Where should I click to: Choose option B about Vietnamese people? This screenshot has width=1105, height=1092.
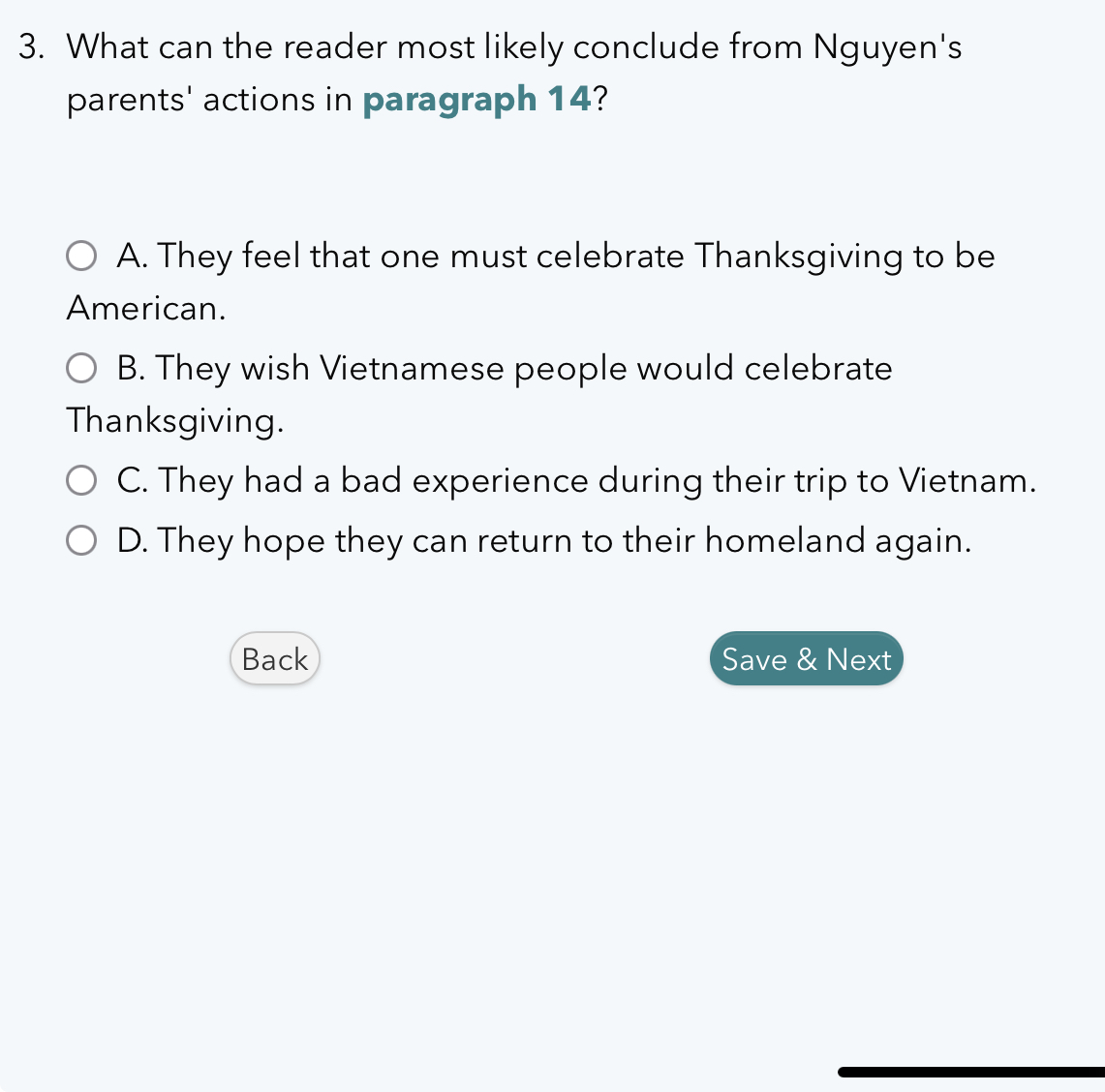coord(81,368)
